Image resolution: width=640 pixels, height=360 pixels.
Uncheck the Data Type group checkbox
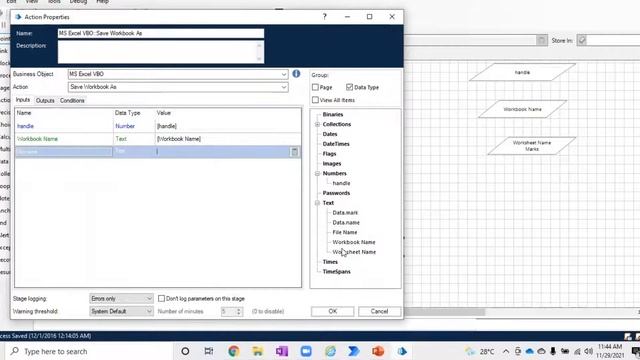pyautogui.click(x=349, y=87)
